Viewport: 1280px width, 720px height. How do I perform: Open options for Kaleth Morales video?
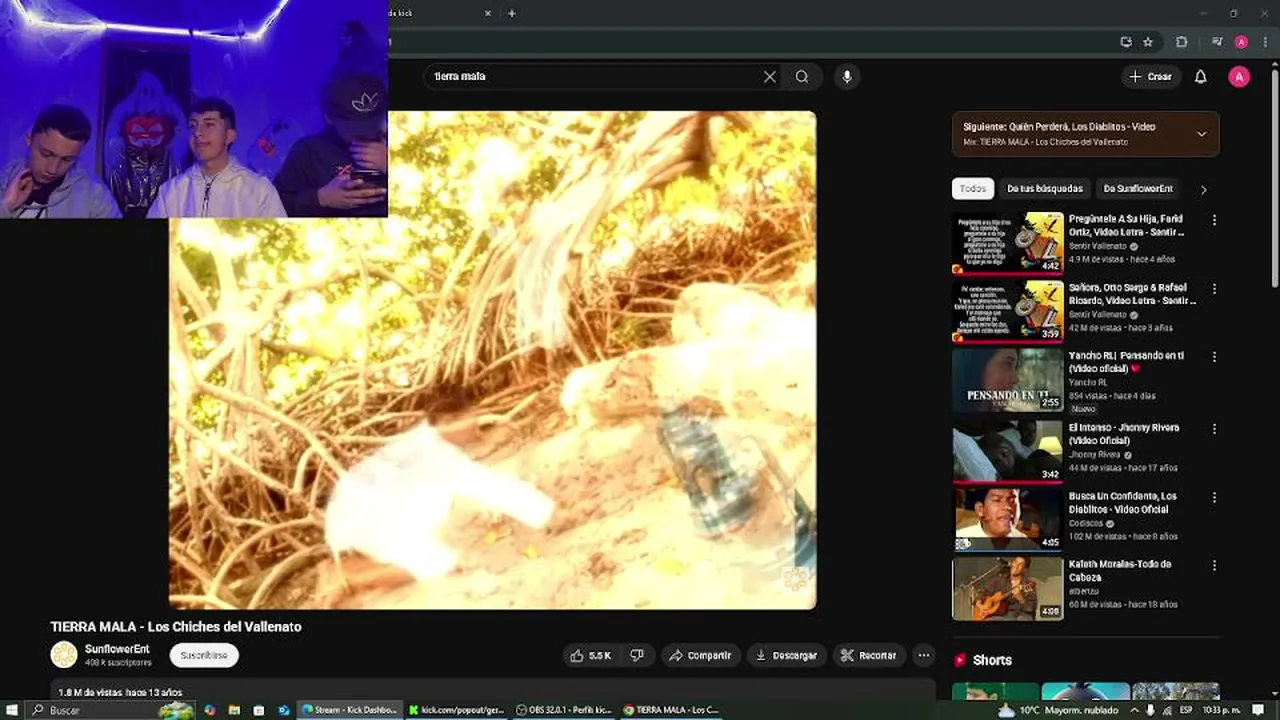1214,565
